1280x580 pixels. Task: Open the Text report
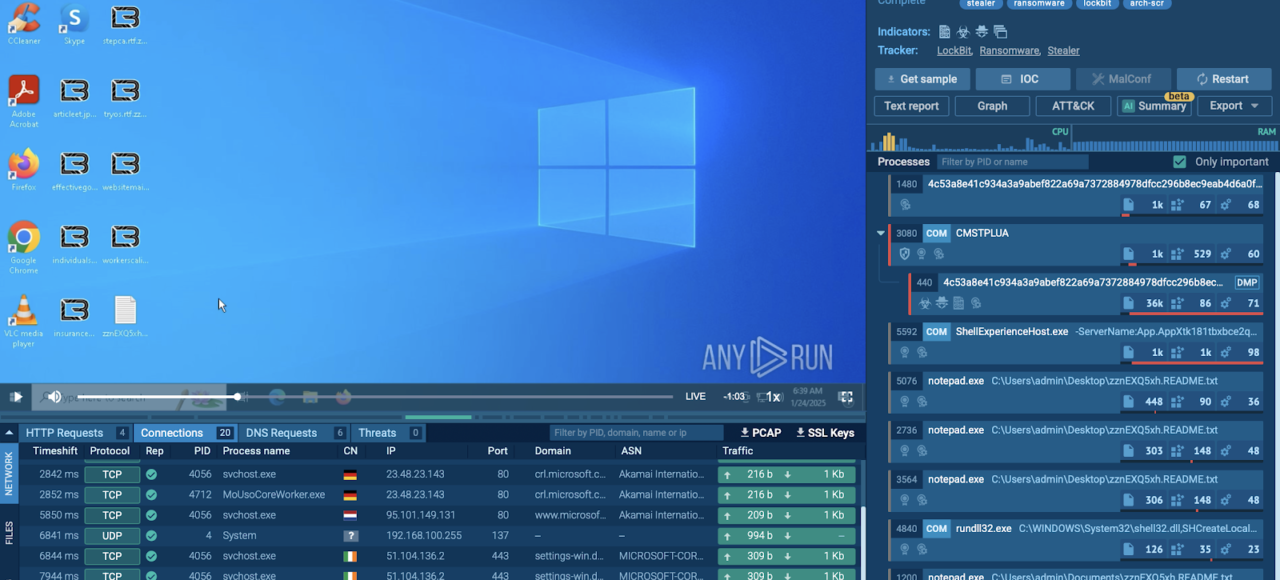point(911,106)
